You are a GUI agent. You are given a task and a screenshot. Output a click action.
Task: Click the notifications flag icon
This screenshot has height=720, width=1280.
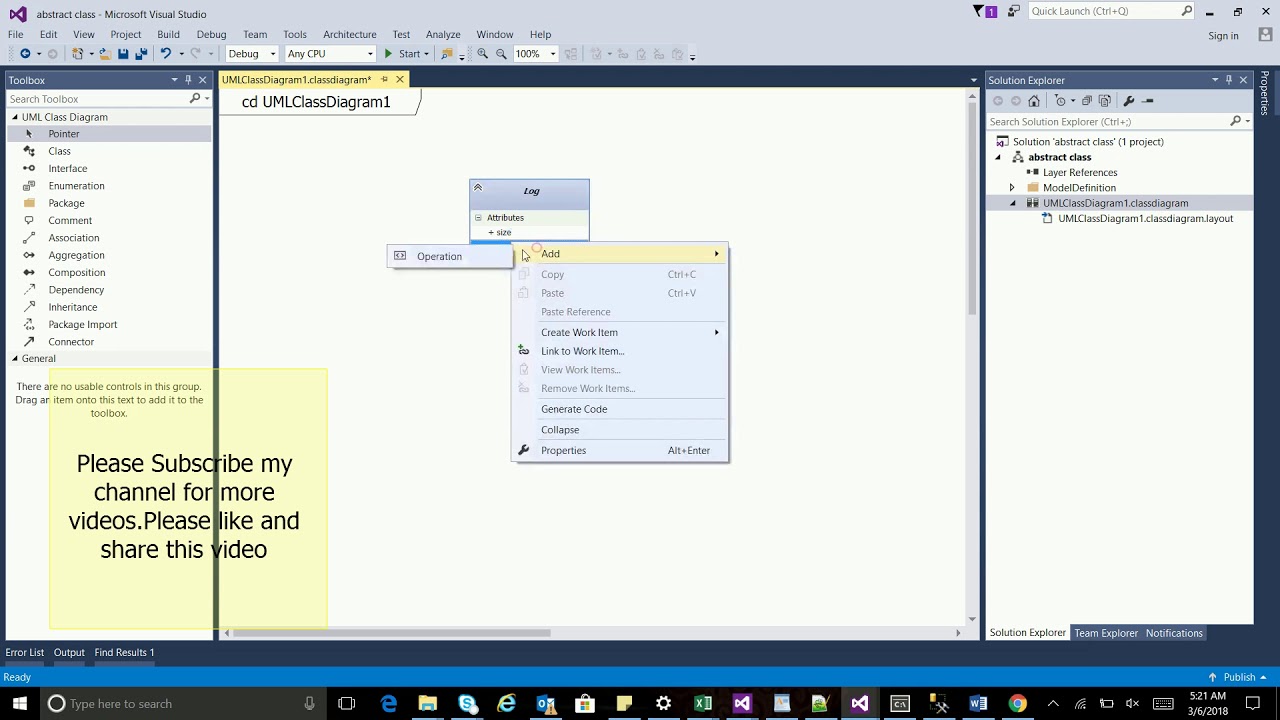(983, 11)
